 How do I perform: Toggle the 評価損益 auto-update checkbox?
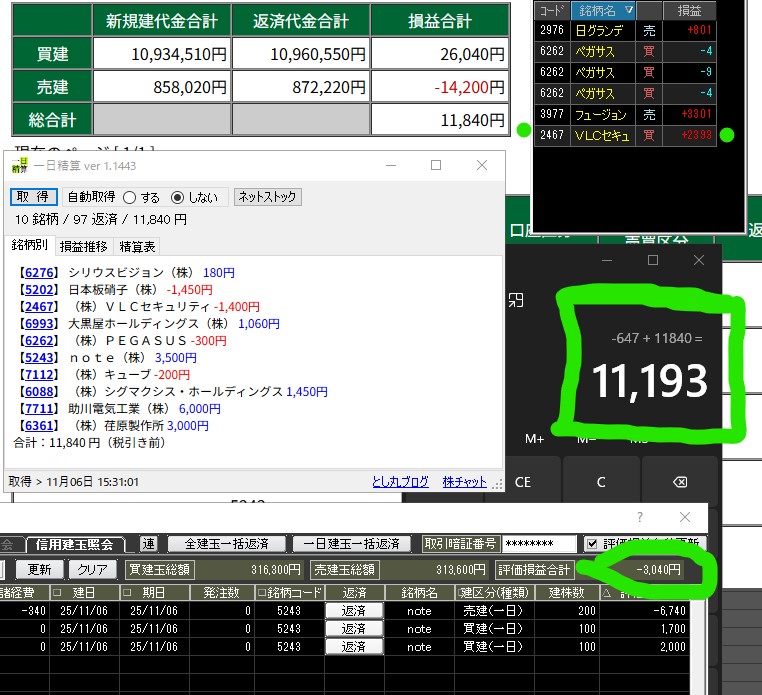coord(593,544)
